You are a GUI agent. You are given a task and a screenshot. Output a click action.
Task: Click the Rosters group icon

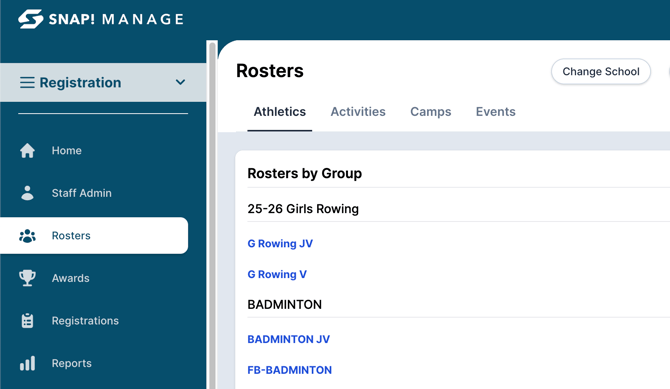pyautogui.click(x=27, y=236)
